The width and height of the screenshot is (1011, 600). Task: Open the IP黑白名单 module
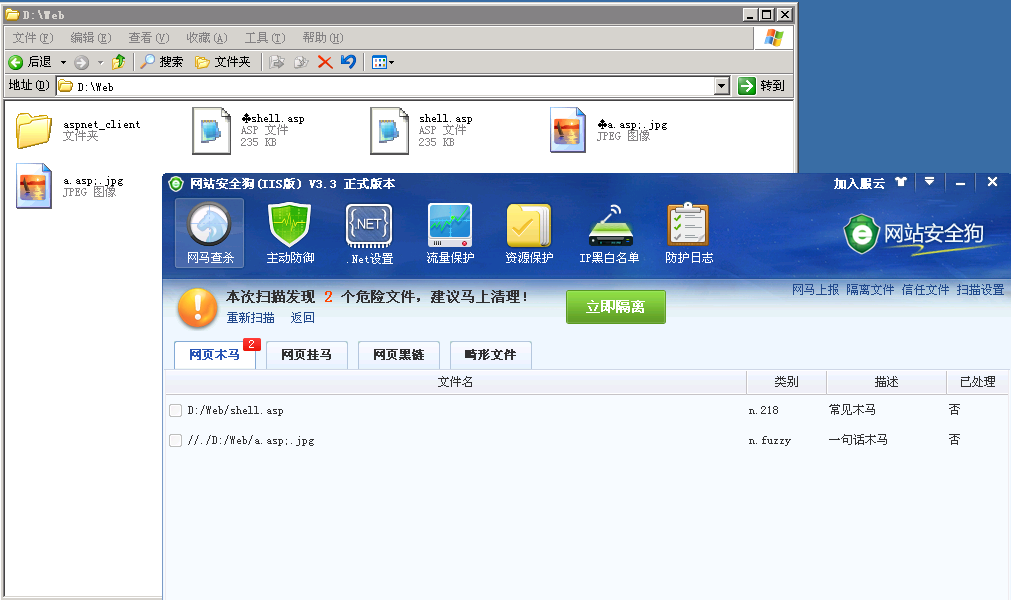[609, 233]
